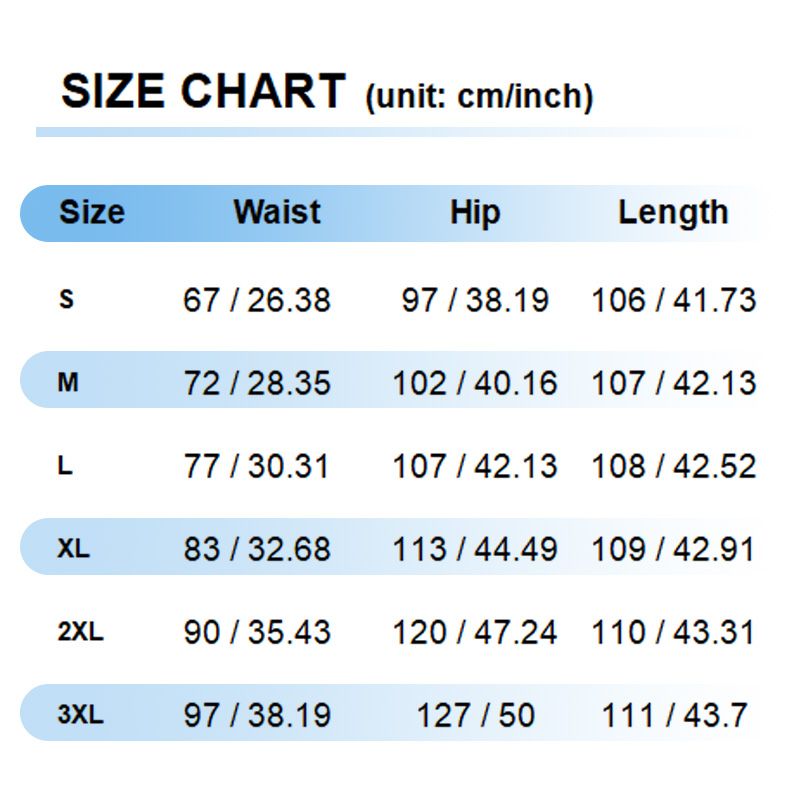The height and width of the screenshot is (800, 800).
Task: Click the L size row label
Action: point(66,466)
